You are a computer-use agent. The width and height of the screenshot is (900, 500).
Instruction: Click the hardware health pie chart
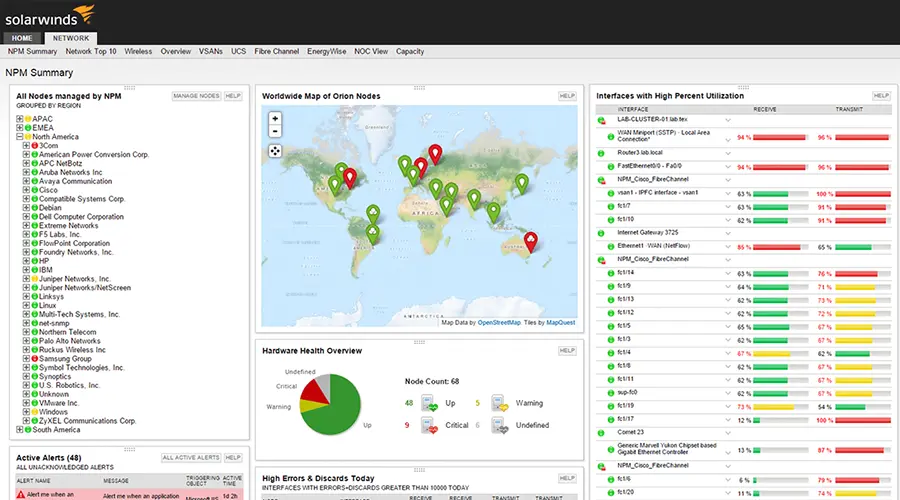point(331,404)
